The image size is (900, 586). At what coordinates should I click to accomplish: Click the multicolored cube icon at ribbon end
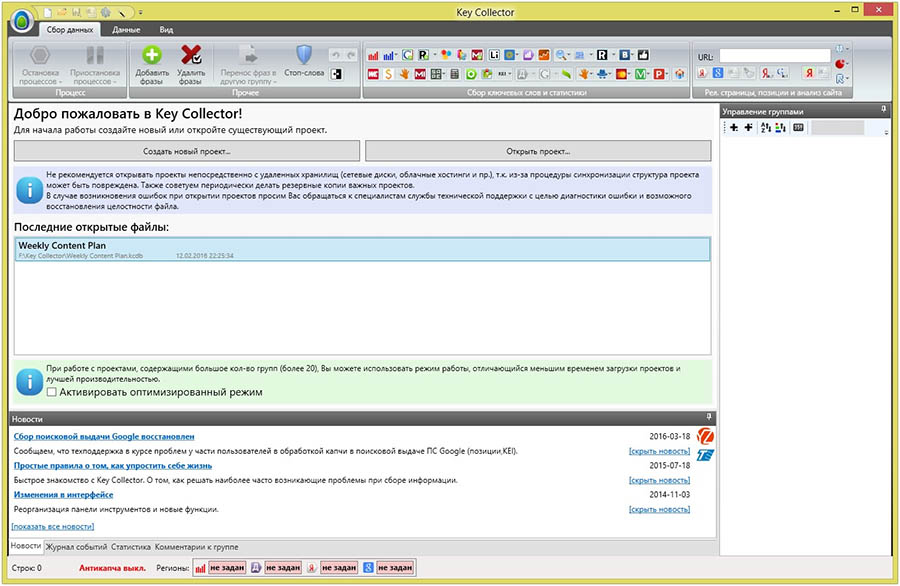tap(680, 74)
